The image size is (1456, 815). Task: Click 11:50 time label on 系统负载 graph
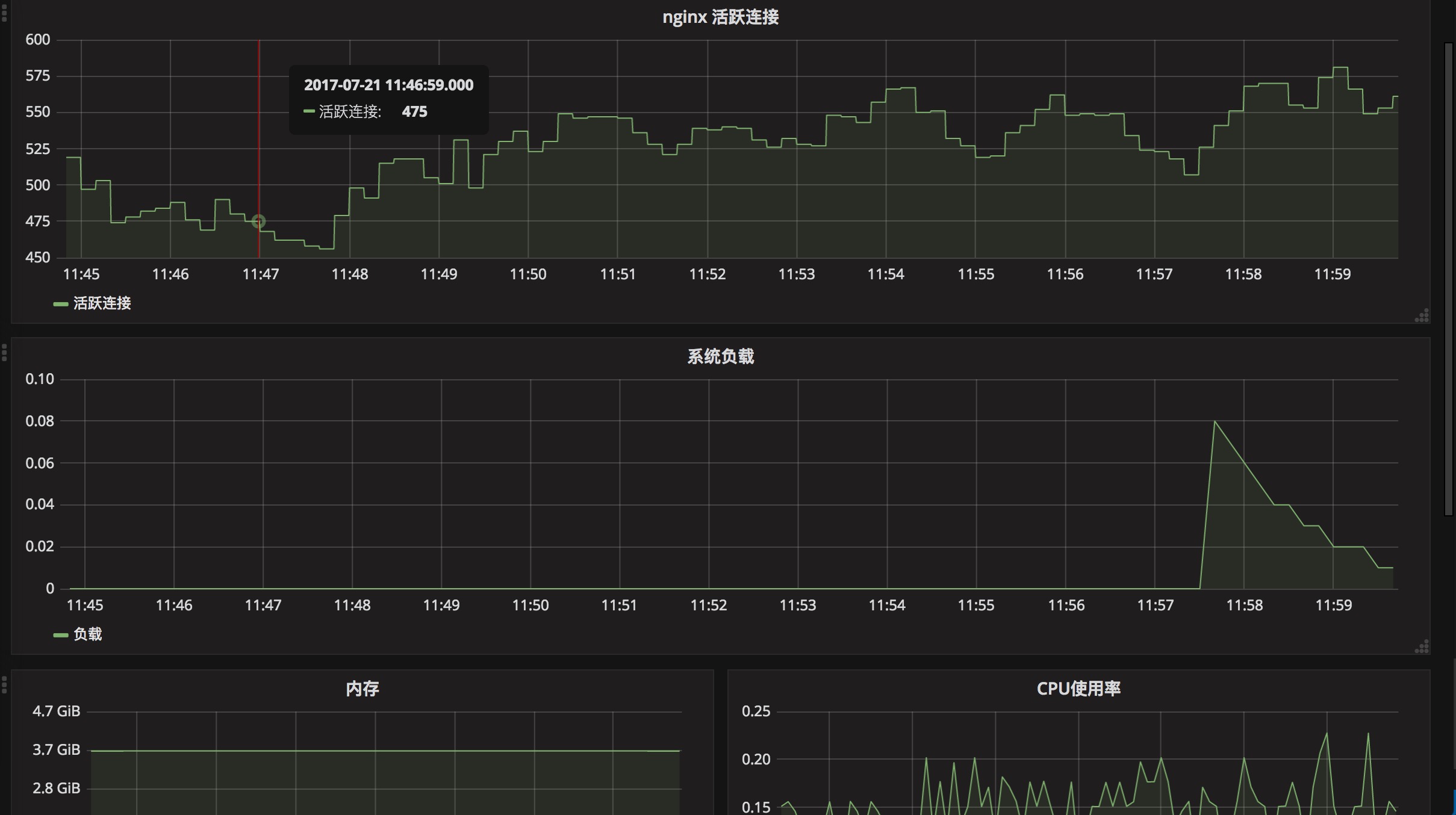(x=530, y=606)
